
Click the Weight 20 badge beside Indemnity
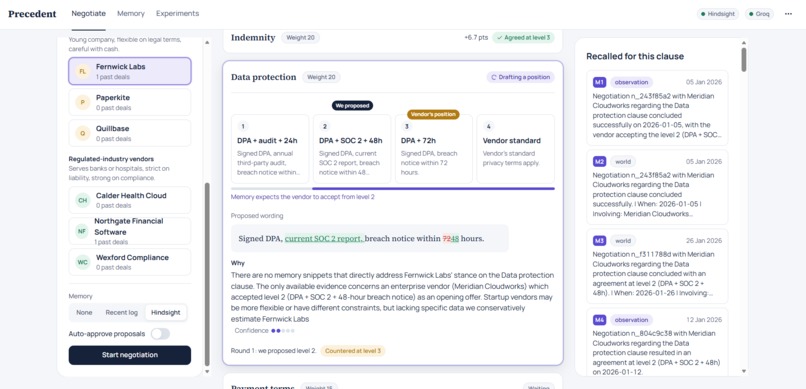point(300,38)
